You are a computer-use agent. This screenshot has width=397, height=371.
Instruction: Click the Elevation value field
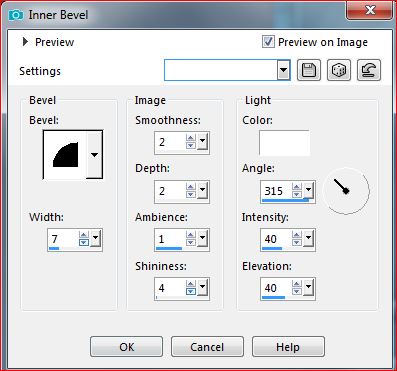click(x=277, y=288)
